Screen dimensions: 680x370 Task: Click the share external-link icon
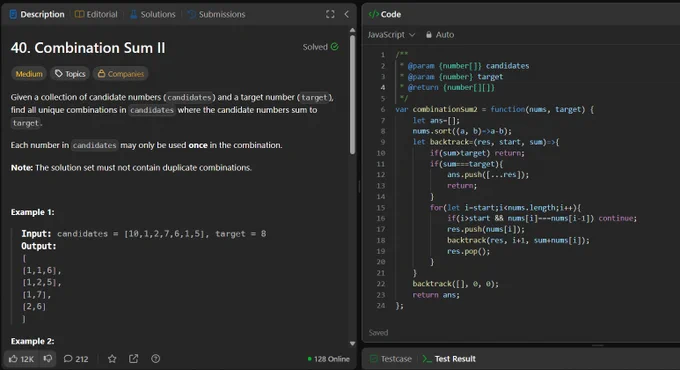(x=134, y=359)
